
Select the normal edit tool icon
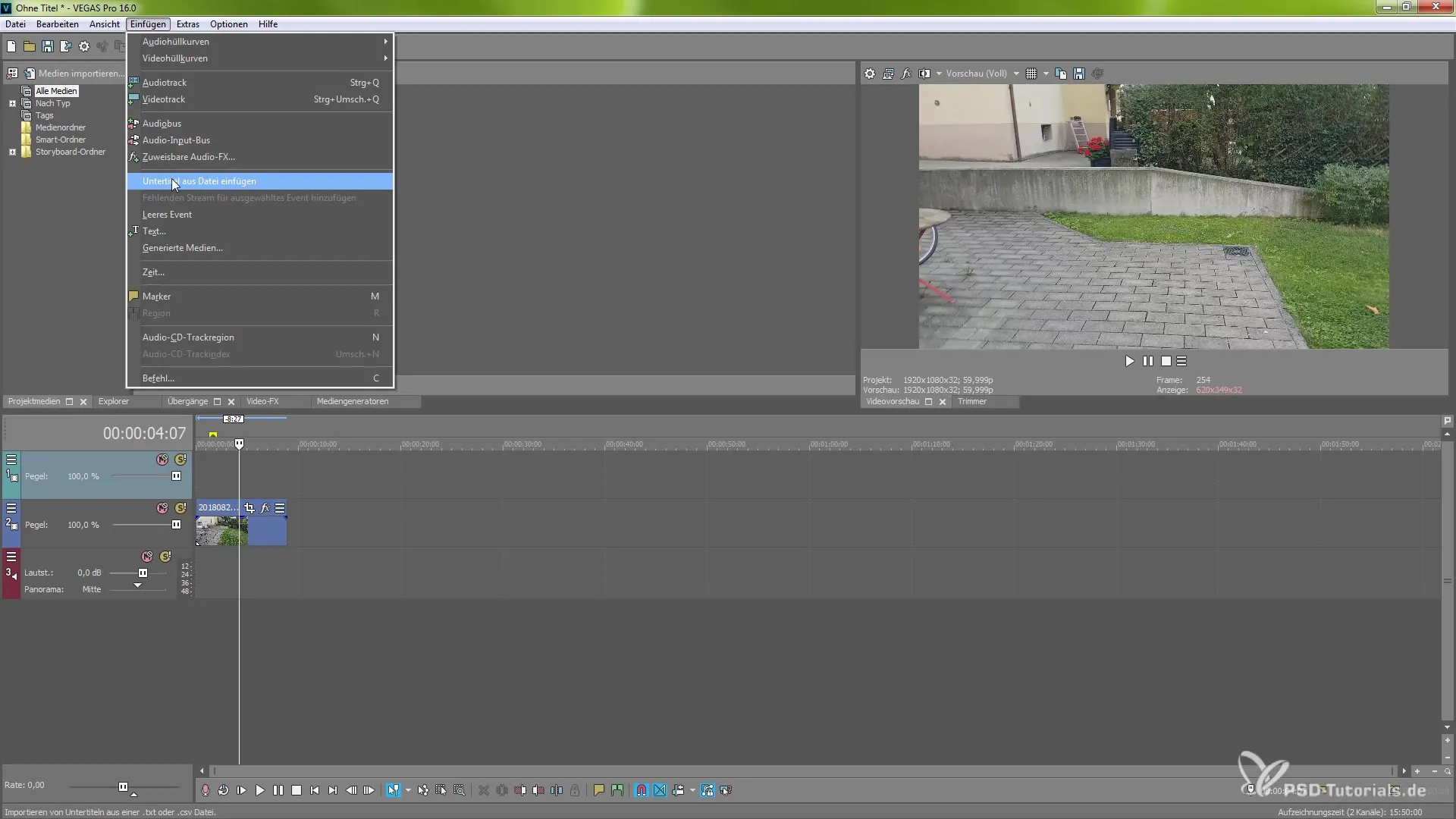(x=393, y=790)
